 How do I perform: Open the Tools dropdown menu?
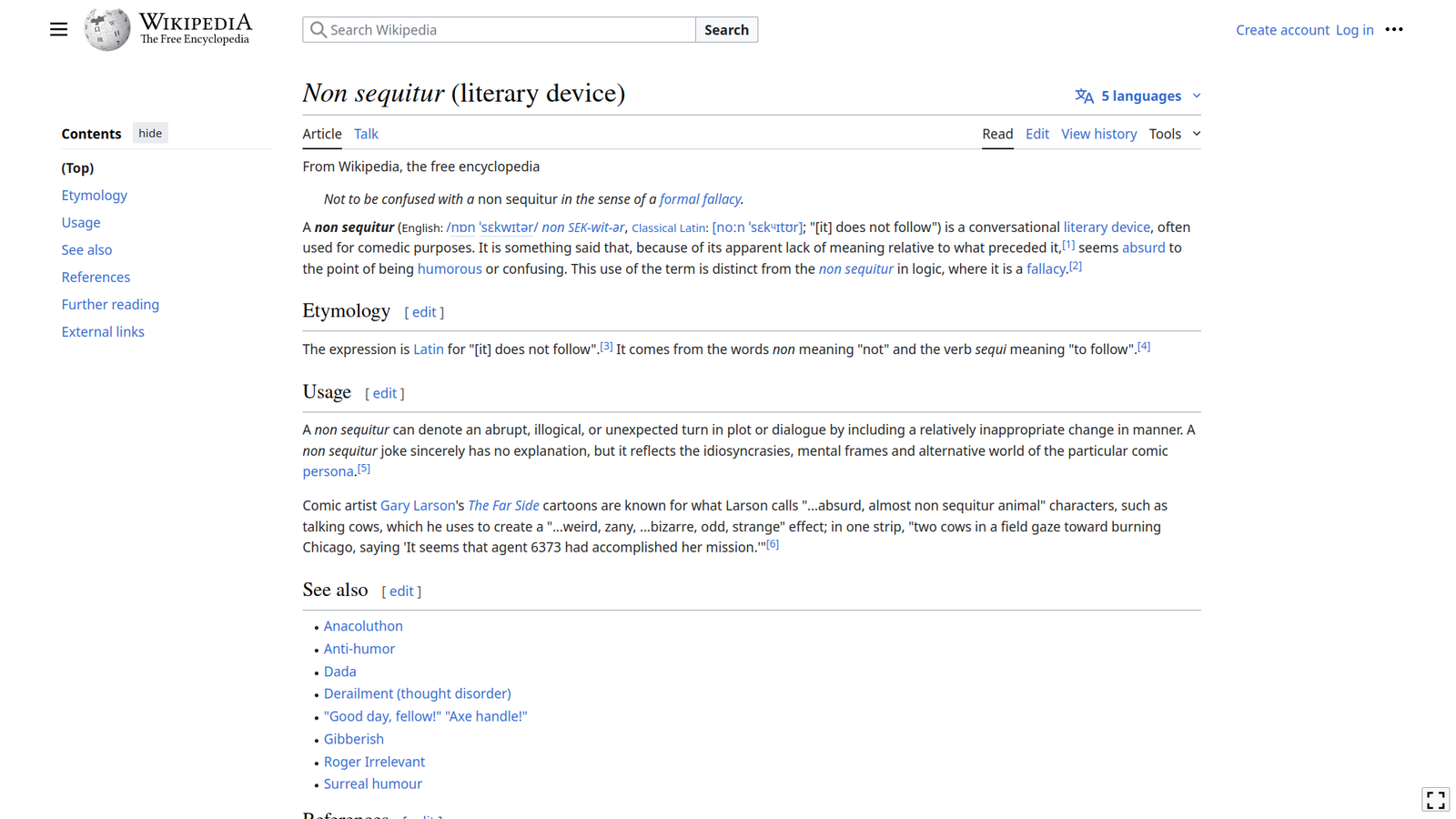click(x=1174, y=134)
